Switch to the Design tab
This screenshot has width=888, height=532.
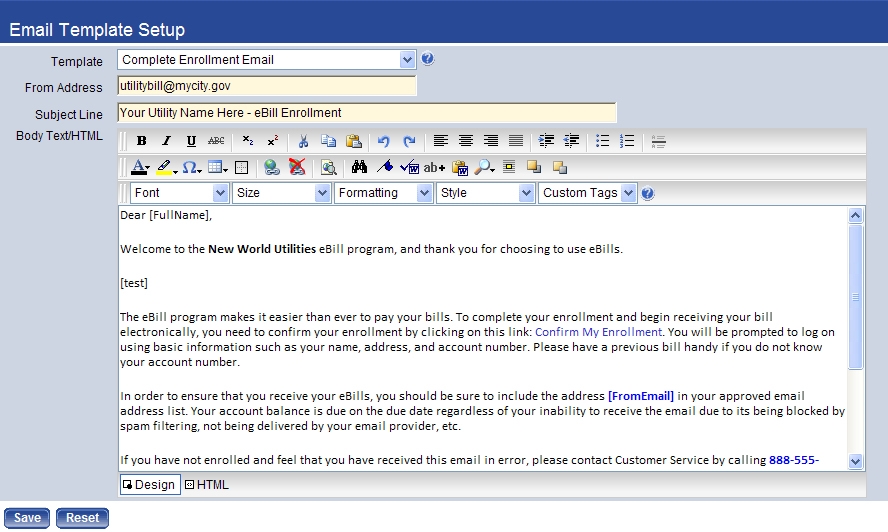pyautogui.click(x=148, y=485)
